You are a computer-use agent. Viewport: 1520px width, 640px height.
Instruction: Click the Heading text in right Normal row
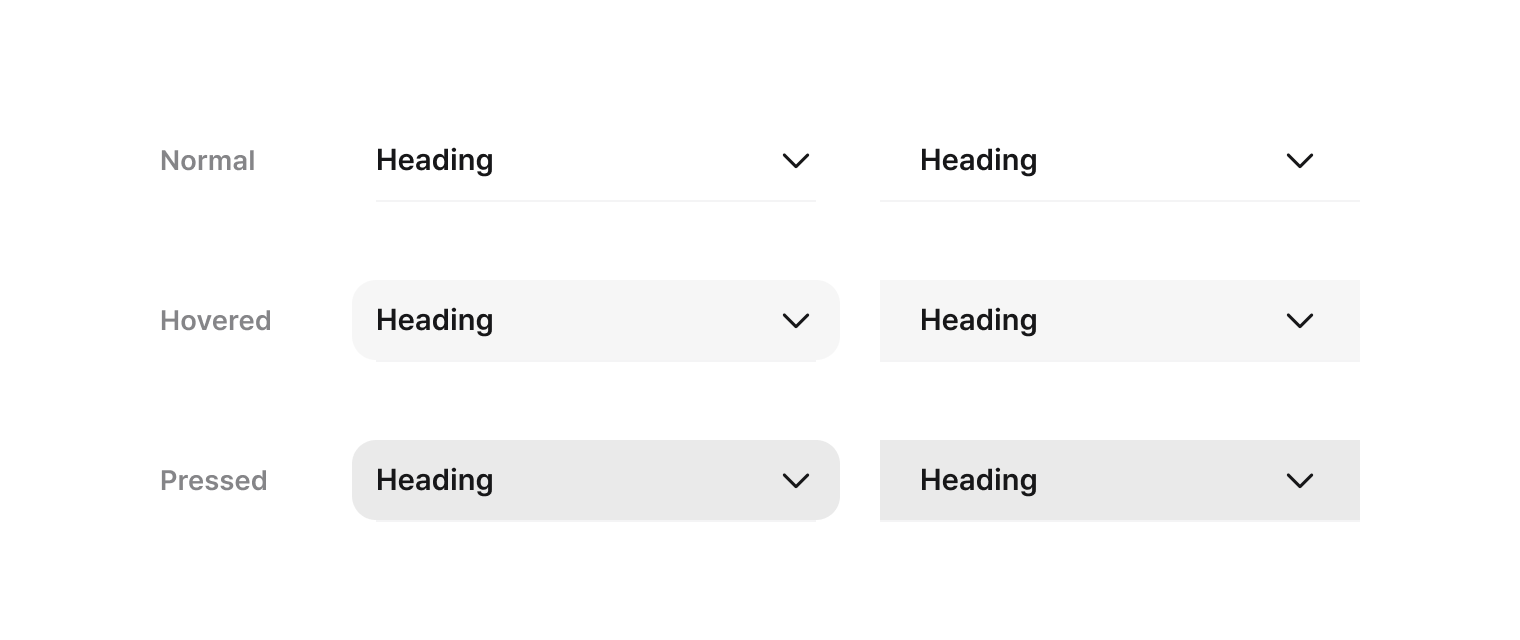click(x=979, y=160)
